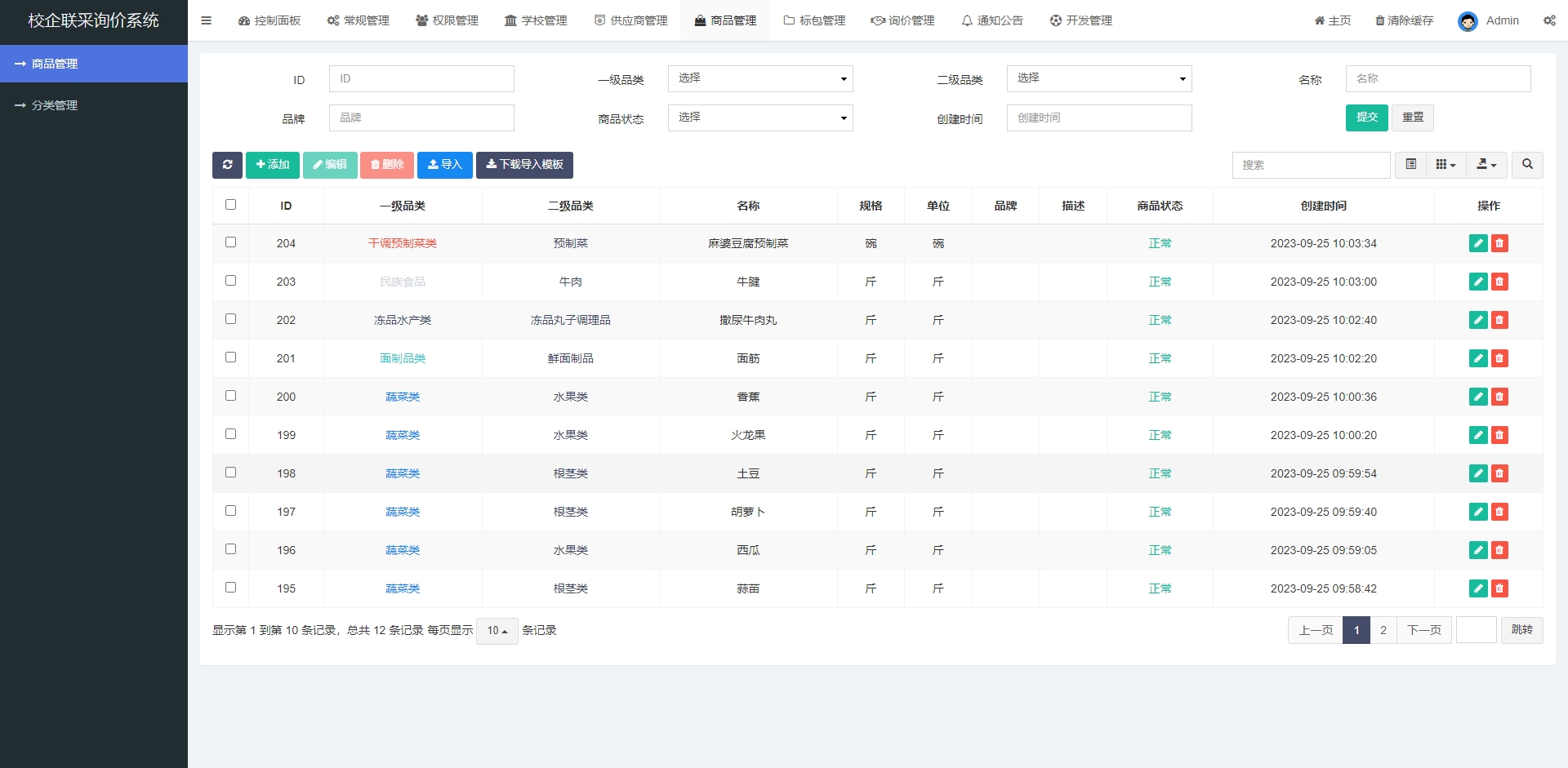Delete row 198 with red trash icon
This screenshot has width=1568, height=768.
tap(1499, 473)
